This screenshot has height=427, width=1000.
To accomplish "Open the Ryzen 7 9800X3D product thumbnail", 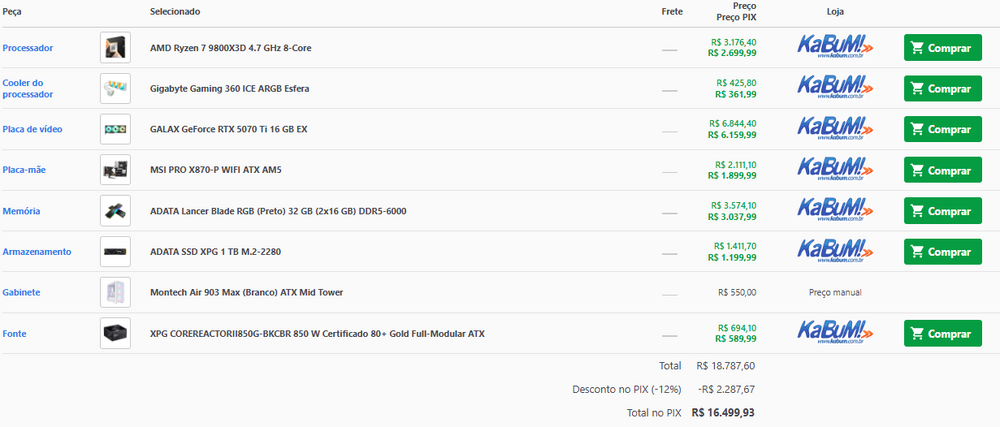I will 115,48.
